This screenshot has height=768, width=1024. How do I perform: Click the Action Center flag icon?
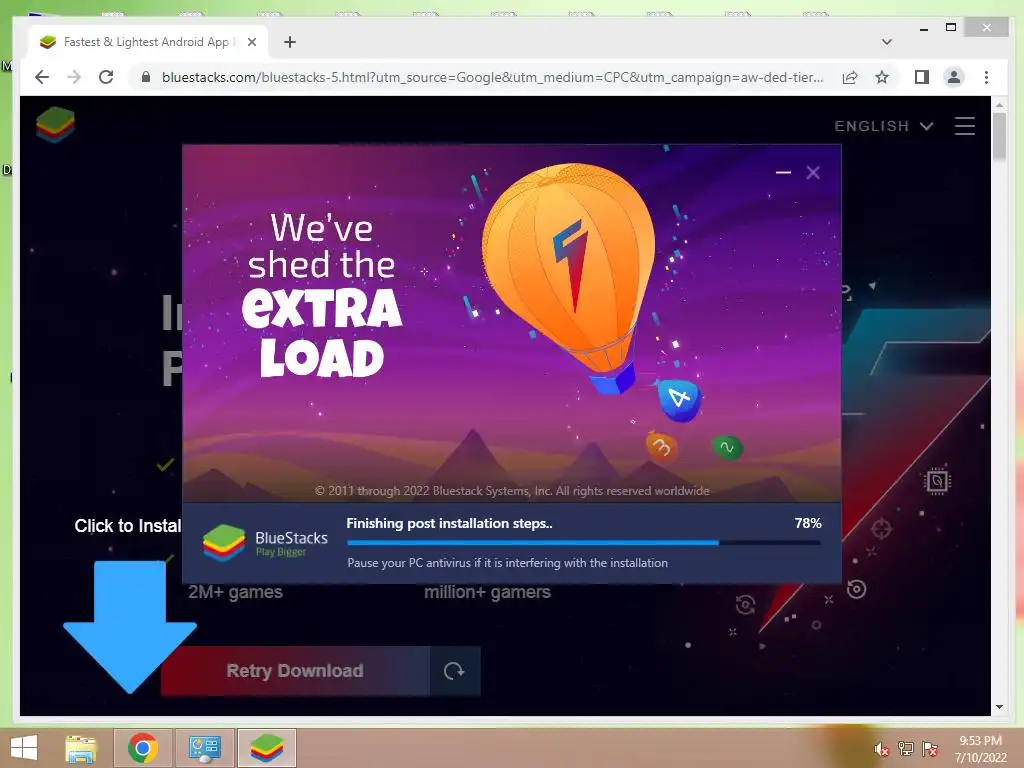(929, 749)
